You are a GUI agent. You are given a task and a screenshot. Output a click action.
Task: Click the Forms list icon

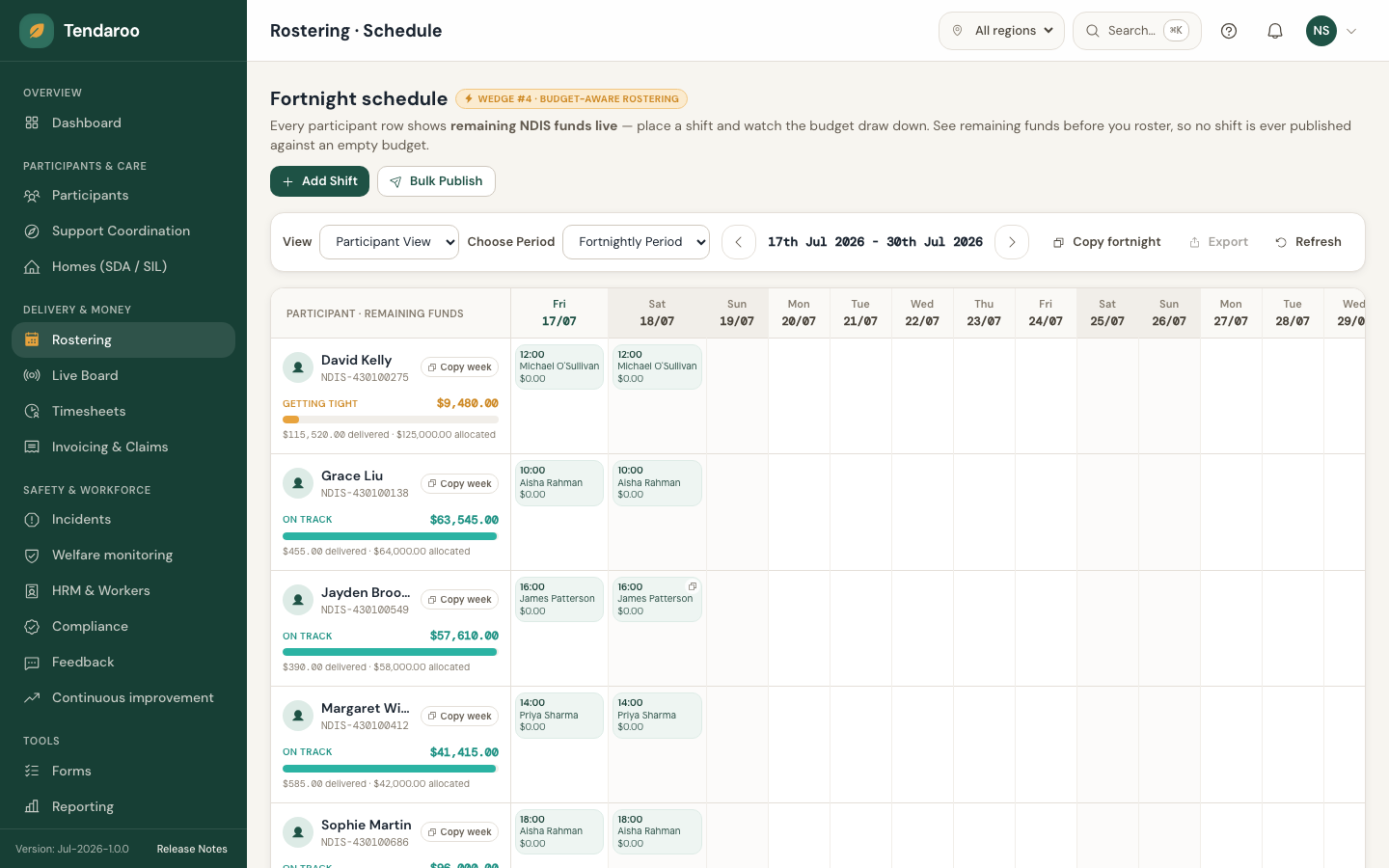tap(32, 771)
